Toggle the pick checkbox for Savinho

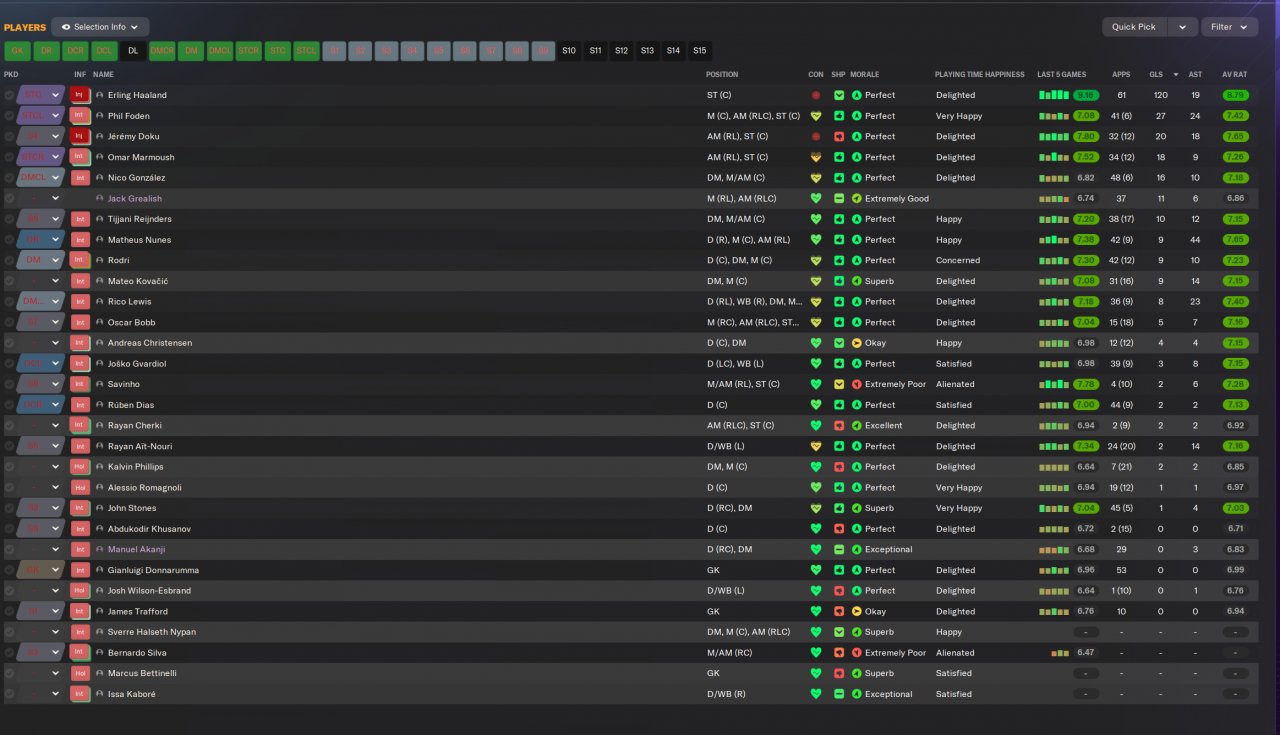(9, 384)
